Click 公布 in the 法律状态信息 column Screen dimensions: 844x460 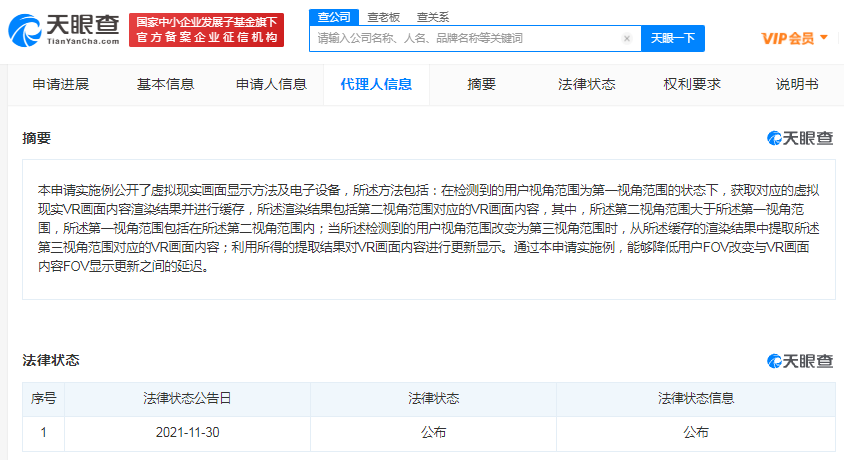click(x=696, y=433)
